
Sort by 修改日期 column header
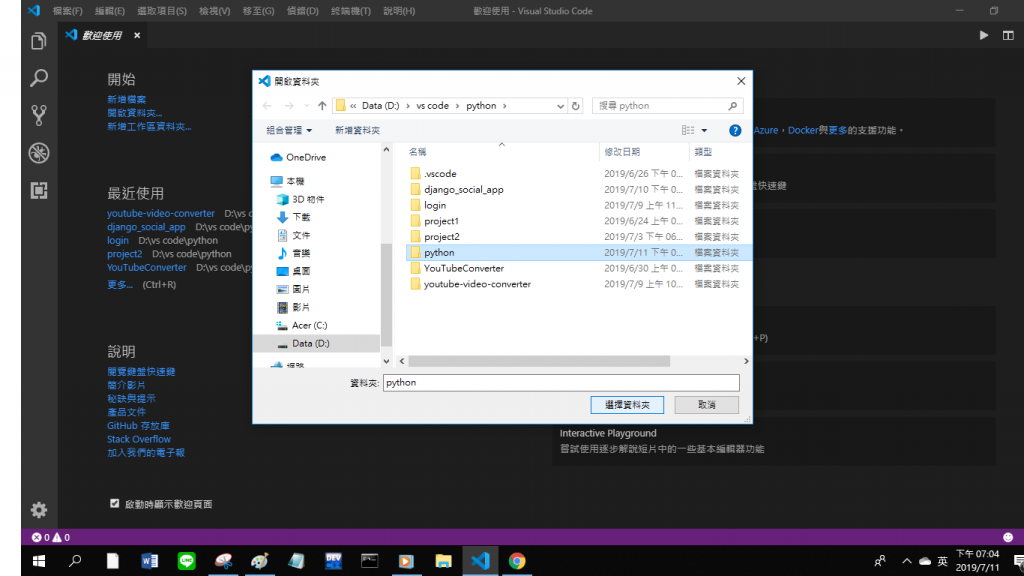point(643,152)
